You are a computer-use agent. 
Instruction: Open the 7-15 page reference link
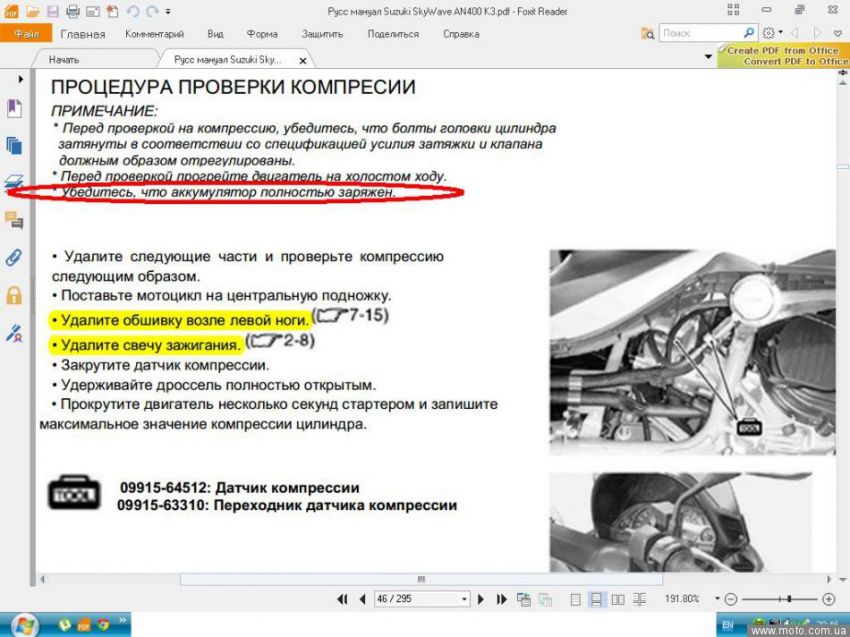(351, 315)
